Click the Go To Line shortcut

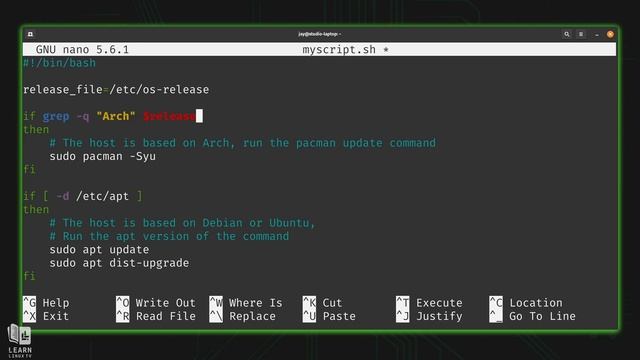point(533,316)
